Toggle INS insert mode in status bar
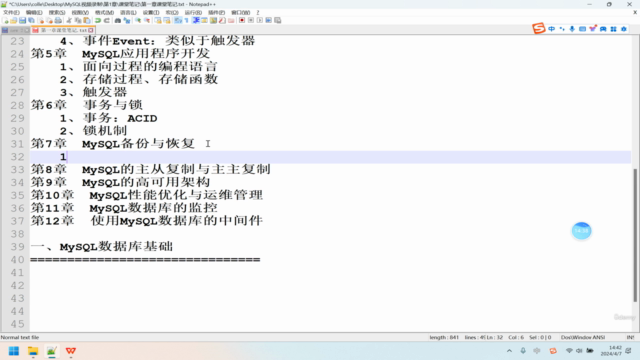Image resolution: width=640 pixels, height=360 pixels. coord(630,337)
